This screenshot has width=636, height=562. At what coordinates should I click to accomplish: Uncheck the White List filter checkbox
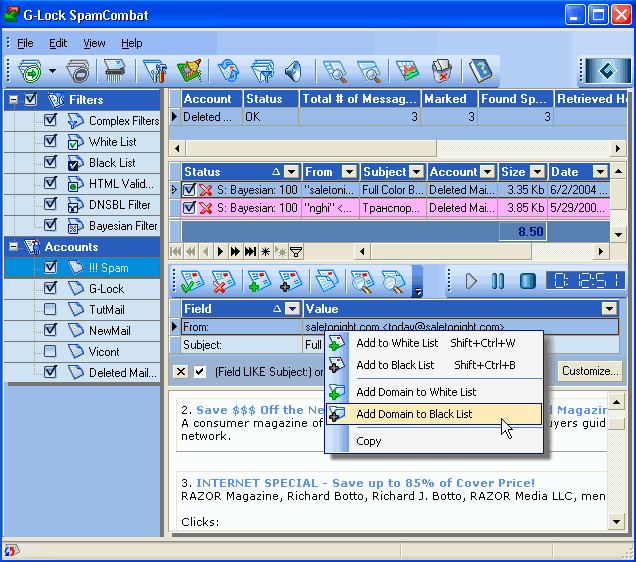[x=50, y=141]
